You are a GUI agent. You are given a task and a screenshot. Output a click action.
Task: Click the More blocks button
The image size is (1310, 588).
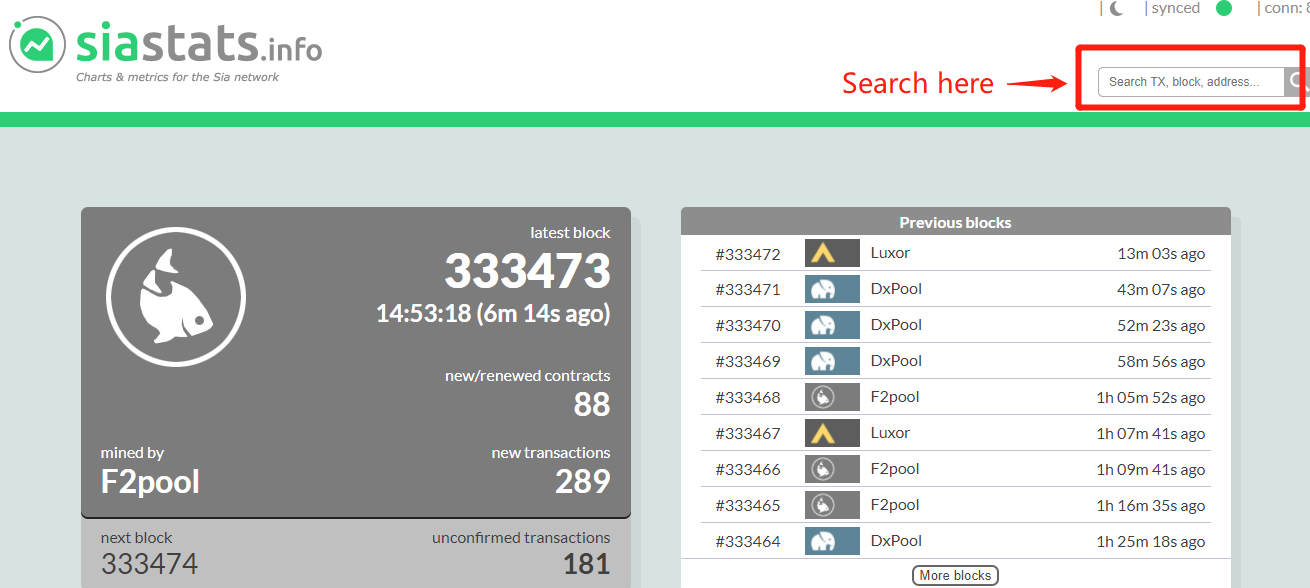point(955,575)
